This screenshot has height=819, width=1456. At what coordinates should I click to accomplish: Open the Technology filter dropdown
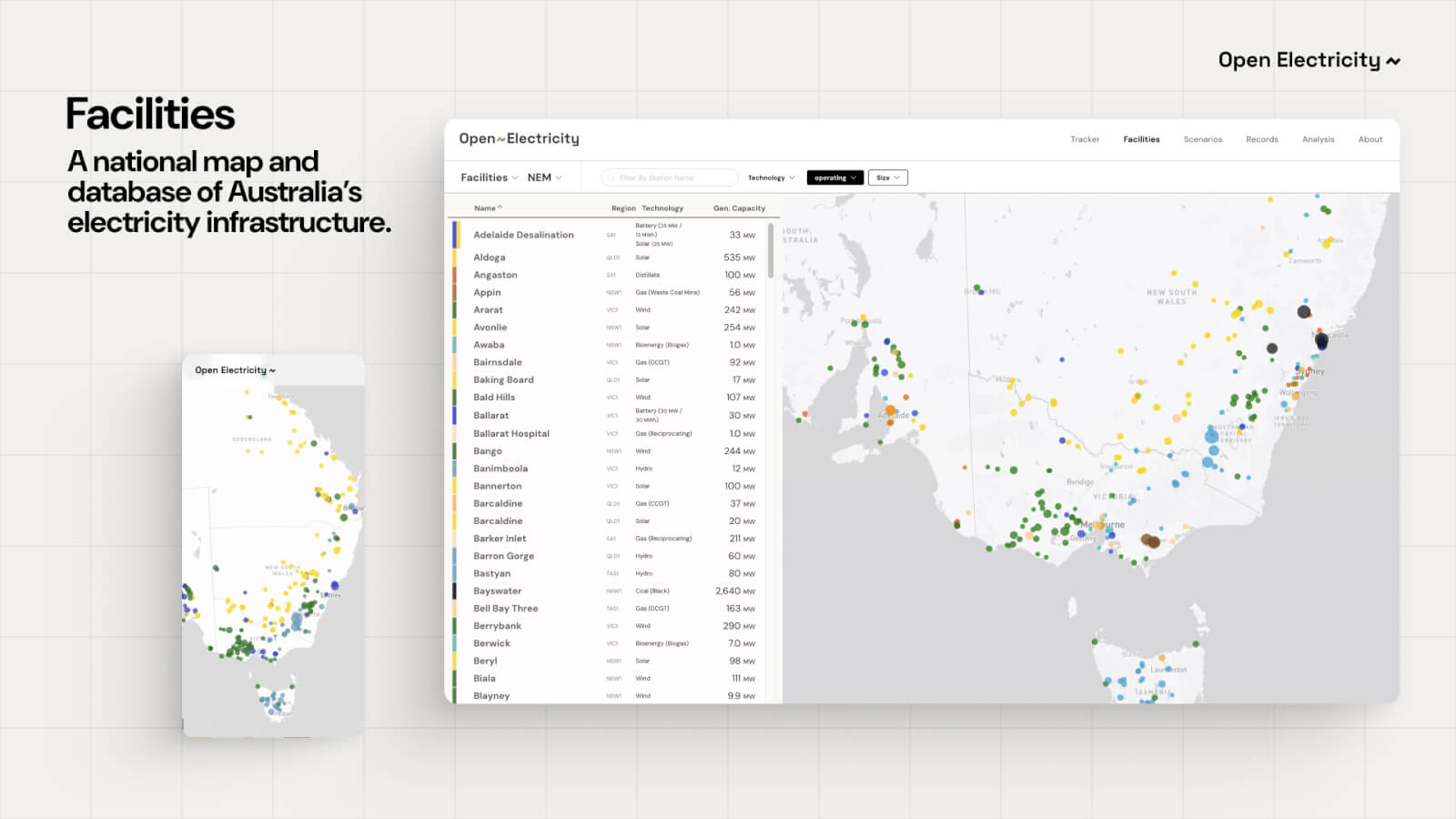tap(771, 177)
